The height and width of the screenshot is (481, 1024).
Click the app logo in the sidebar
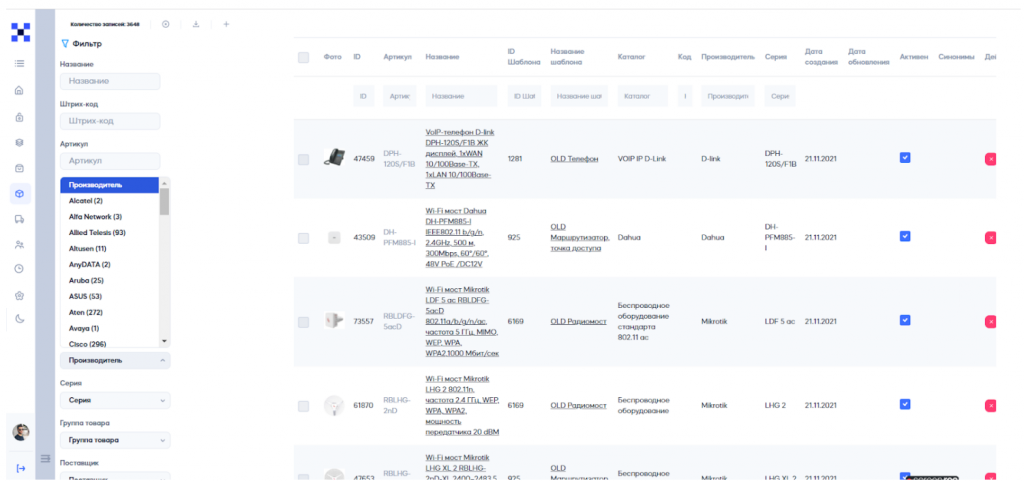pyautogui.click(x=20, y=32)
